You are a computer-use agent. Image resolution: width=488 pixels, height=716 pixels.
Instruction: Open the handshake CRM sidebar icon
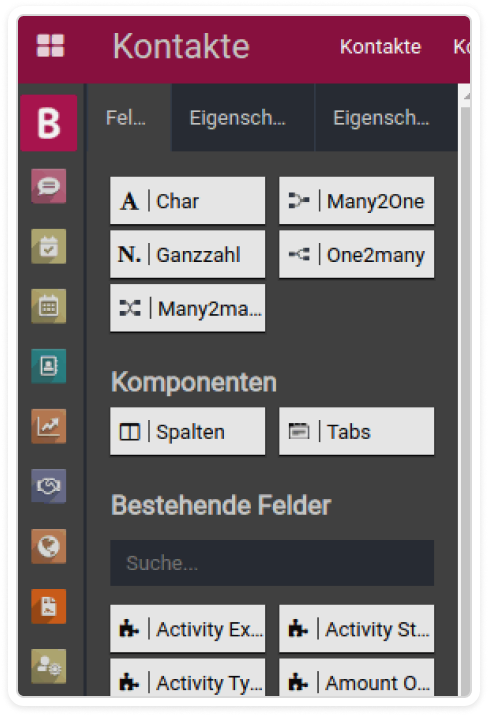(49, 486)
